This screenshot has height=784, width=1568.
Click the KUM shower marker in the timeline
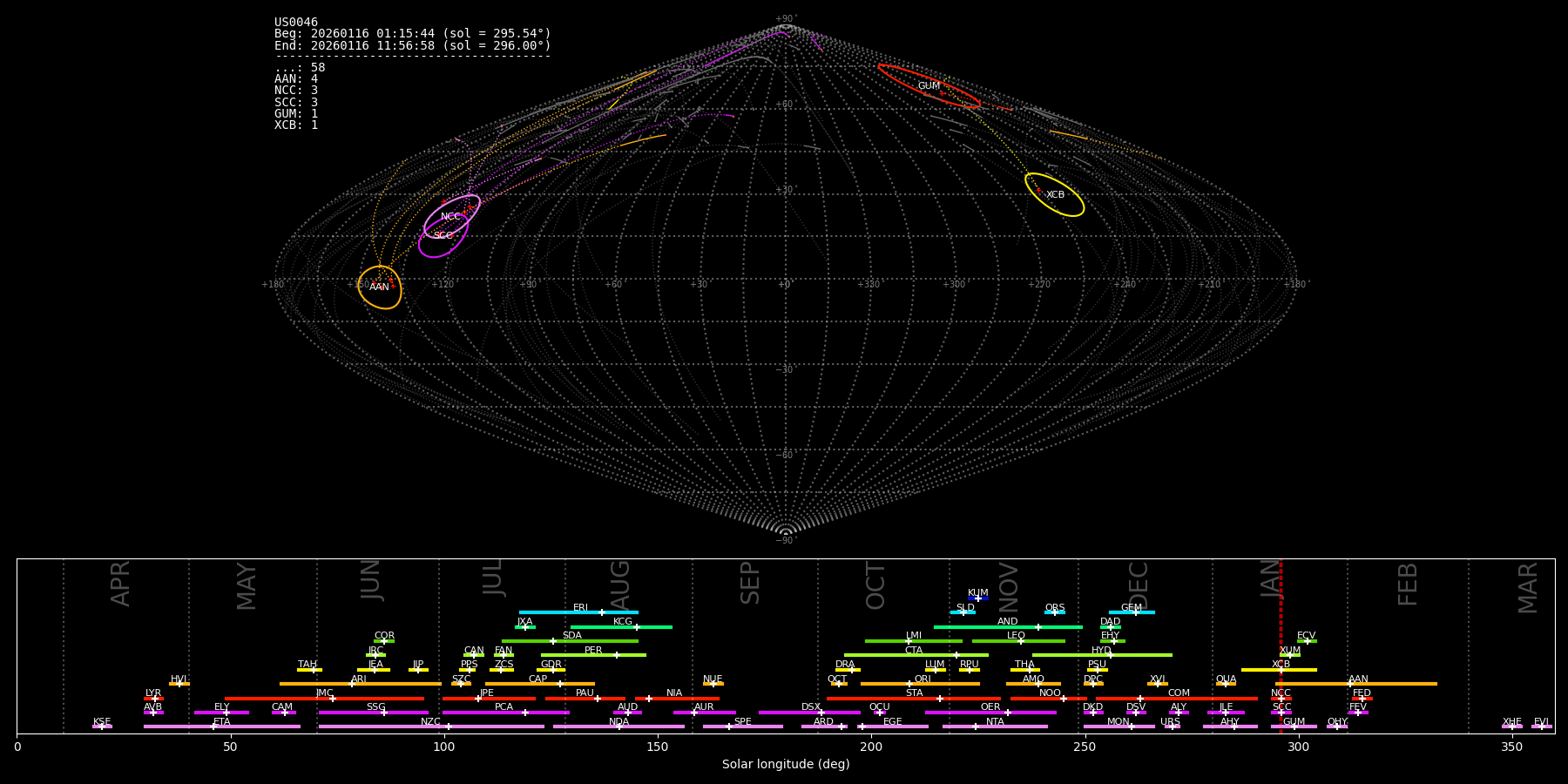(978, 598)
